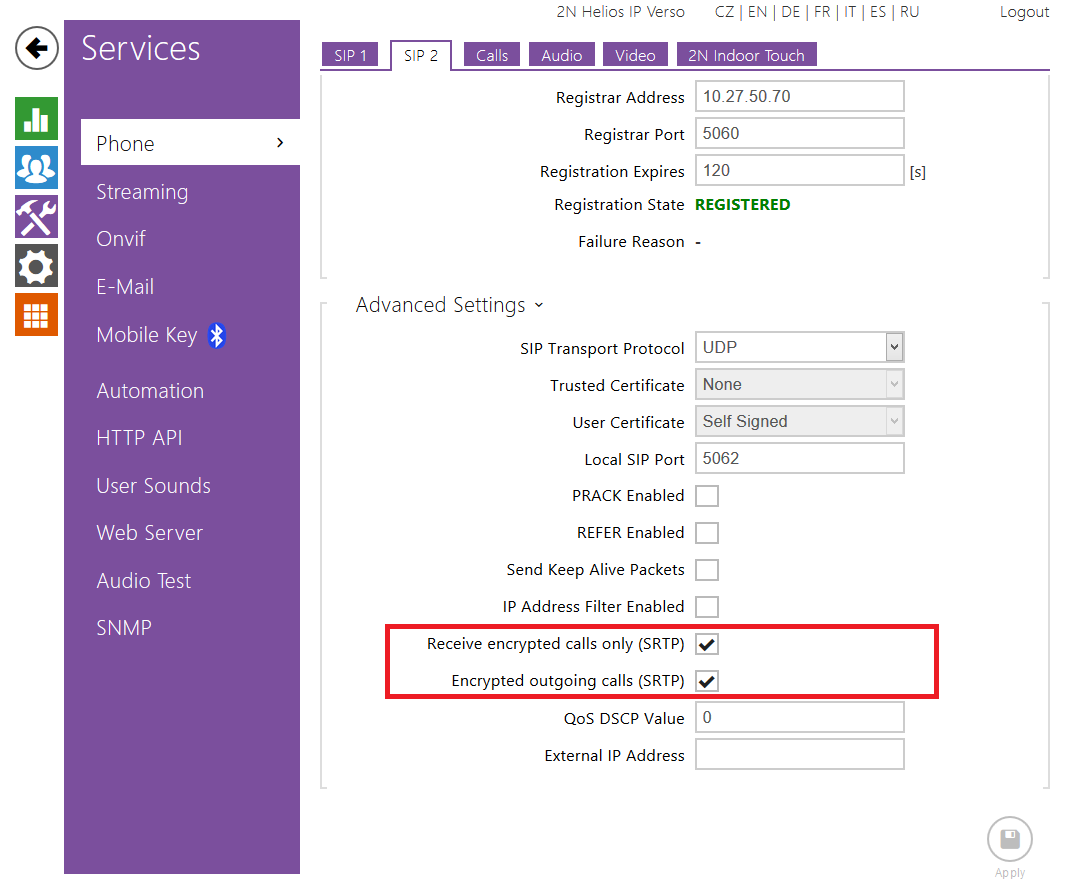Click the Logout link

1024,13
